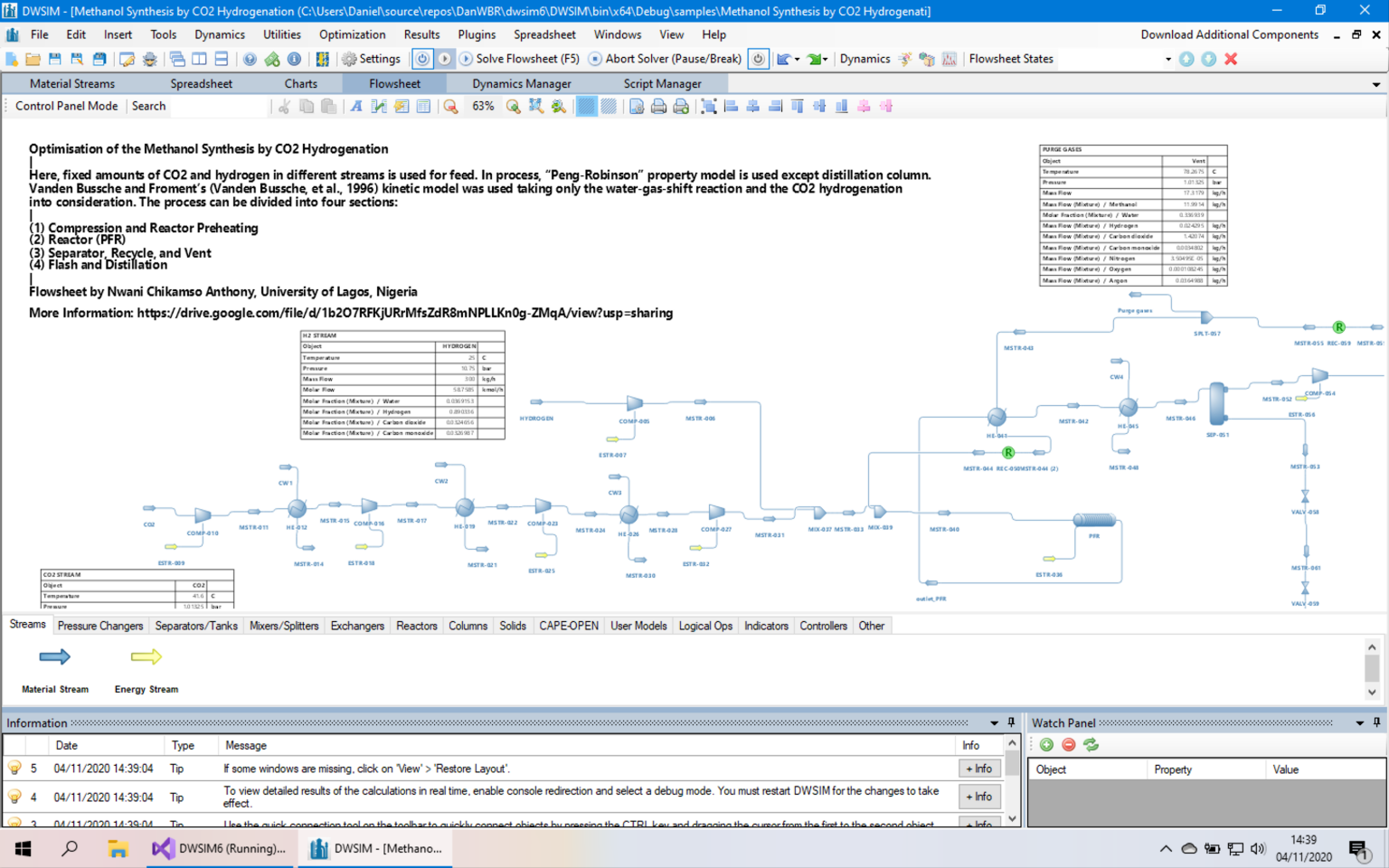Select the Material Stream icon in Streams palette
Image resolution: width=1389 pixels, height=868 pixels.
click(x=54, y=657)
